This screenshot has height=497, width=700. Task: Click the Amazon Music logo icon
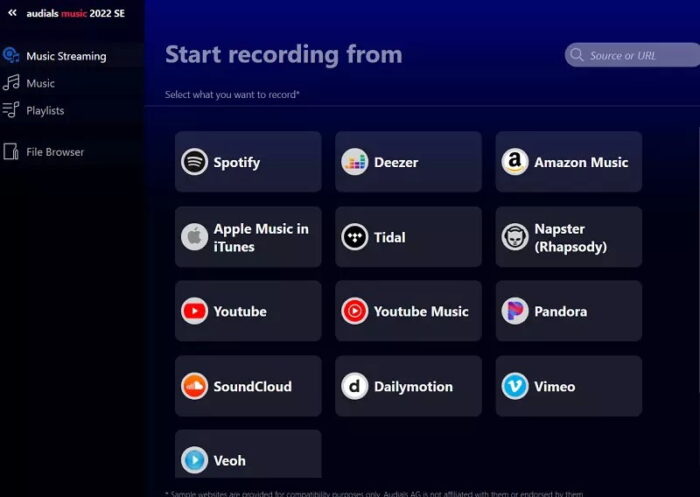[x=515, y=162]
